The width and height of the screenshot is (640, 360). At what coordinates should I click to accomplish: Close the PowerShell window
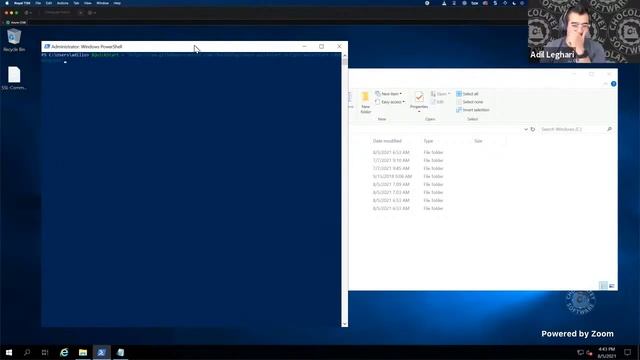coord(339,47)
